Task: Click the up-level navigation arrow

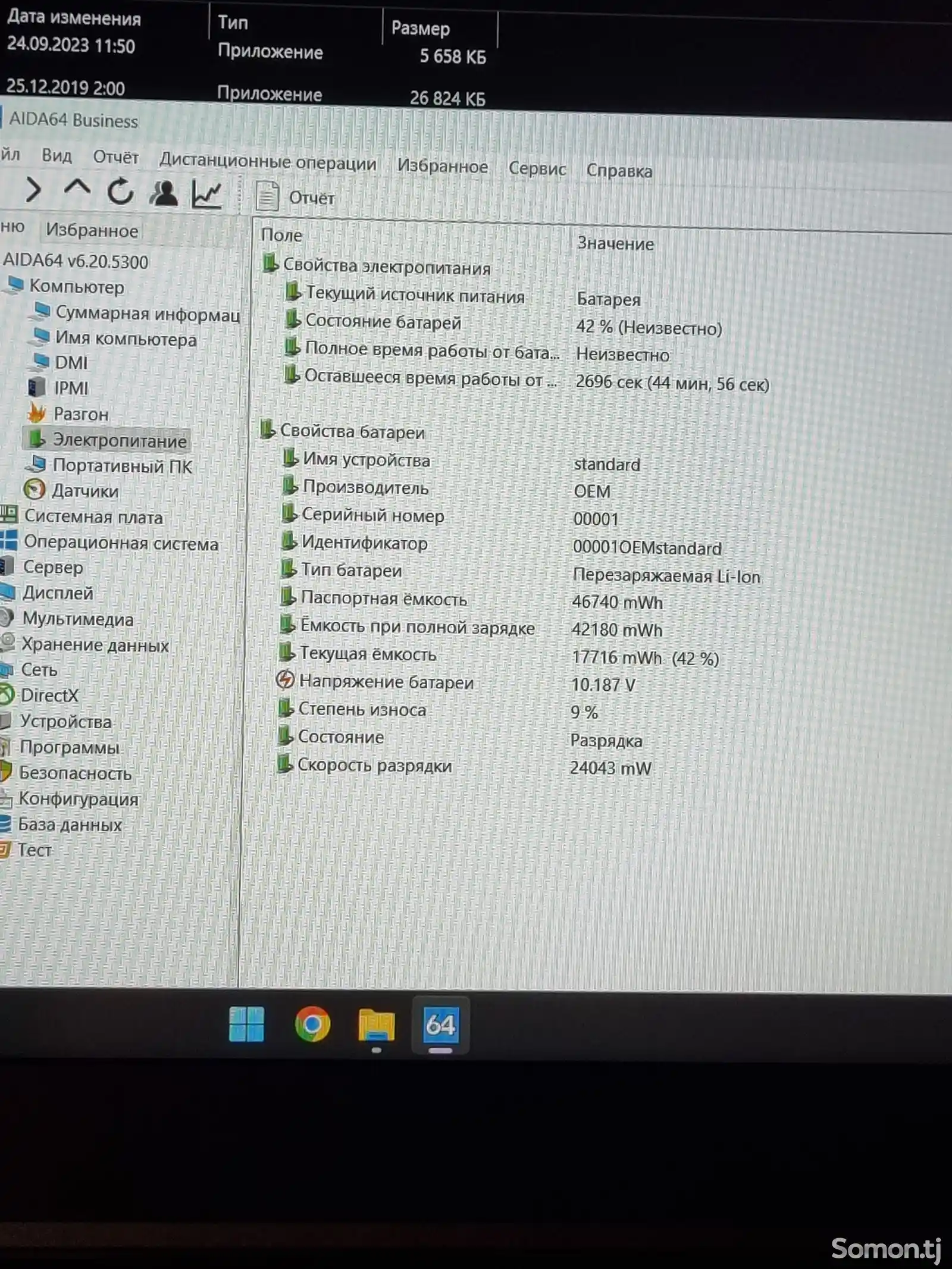Action: click(x=77, y=189)
